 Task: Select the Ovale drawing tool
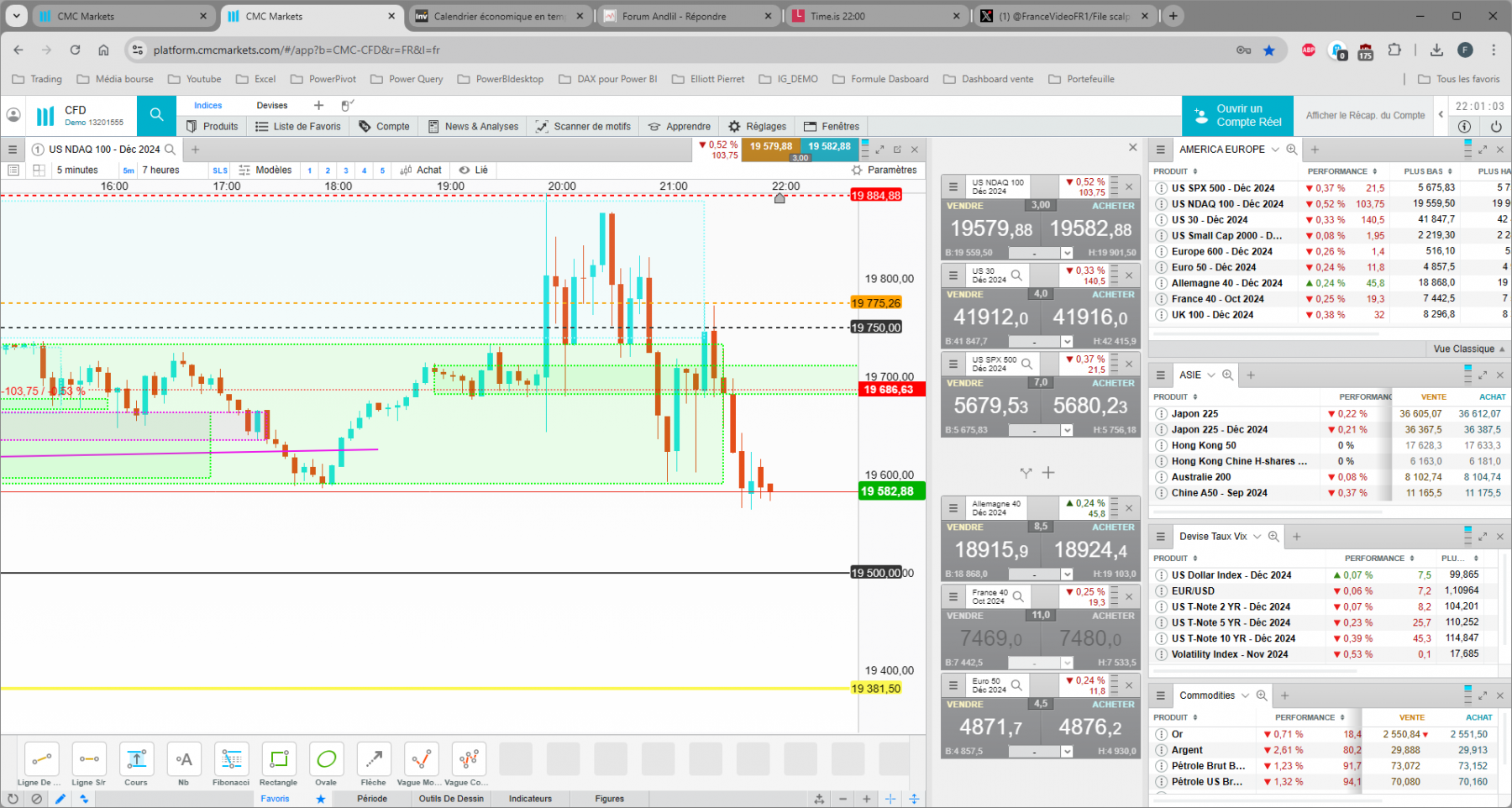(326, 759)
